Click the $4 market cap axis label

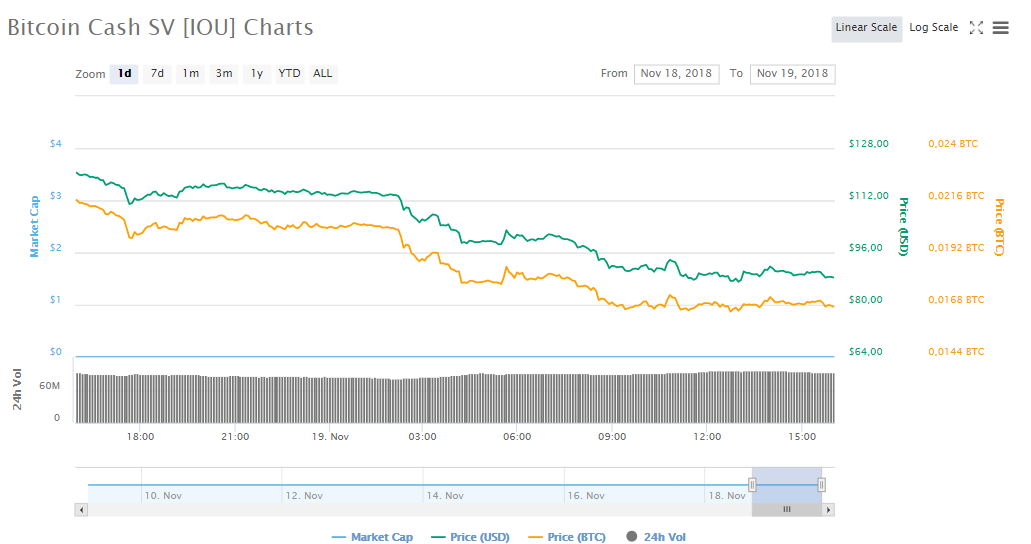[x=56, y=143]
